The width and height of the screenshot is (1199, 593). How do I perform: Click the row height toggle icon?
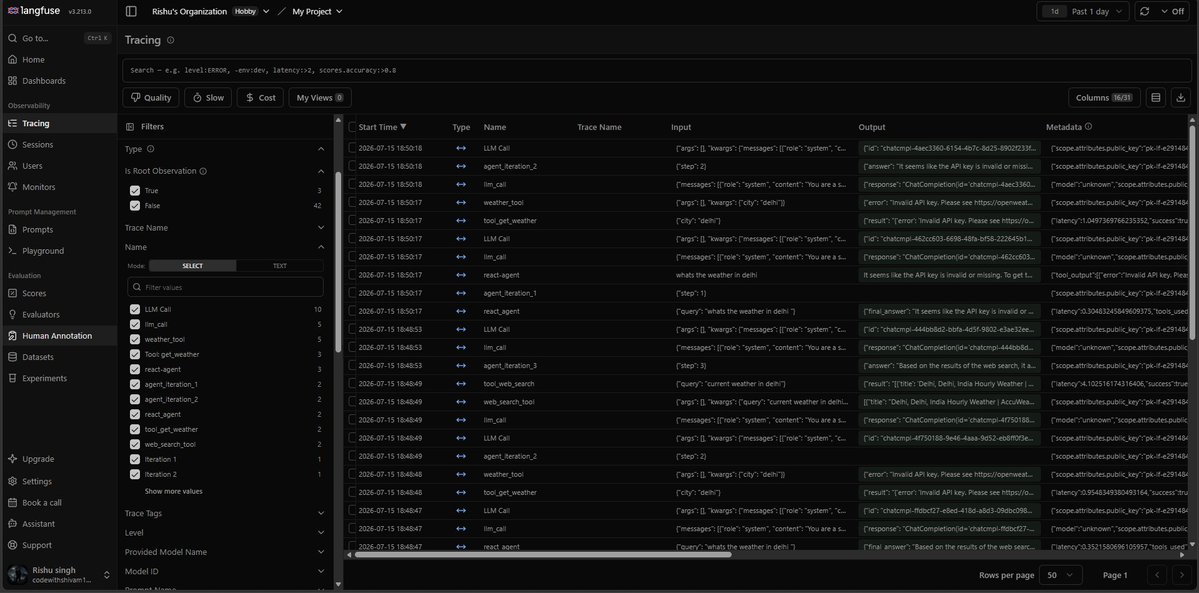pos(1155,98)
